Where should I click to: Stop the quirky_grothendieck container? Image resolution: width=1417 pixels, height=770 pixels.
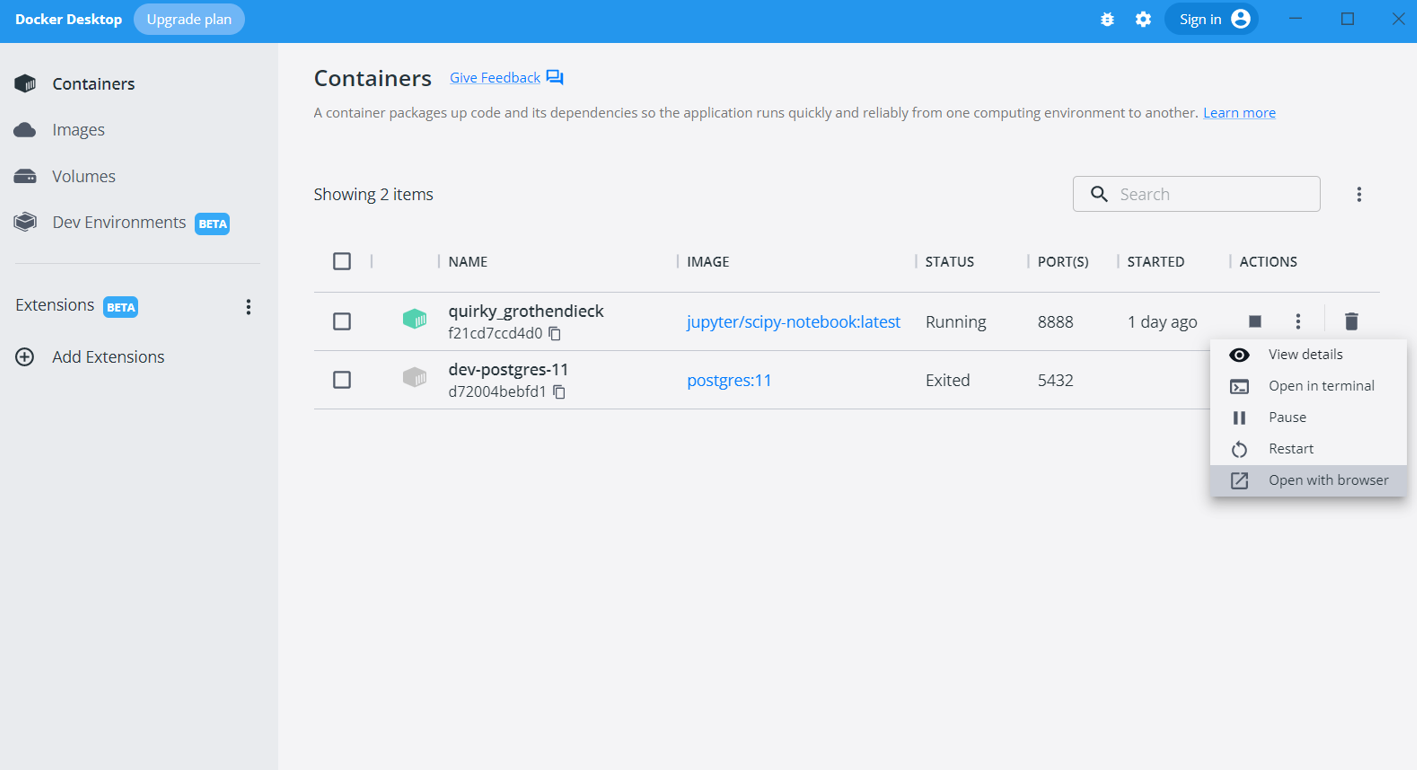tap(1255, 321)
